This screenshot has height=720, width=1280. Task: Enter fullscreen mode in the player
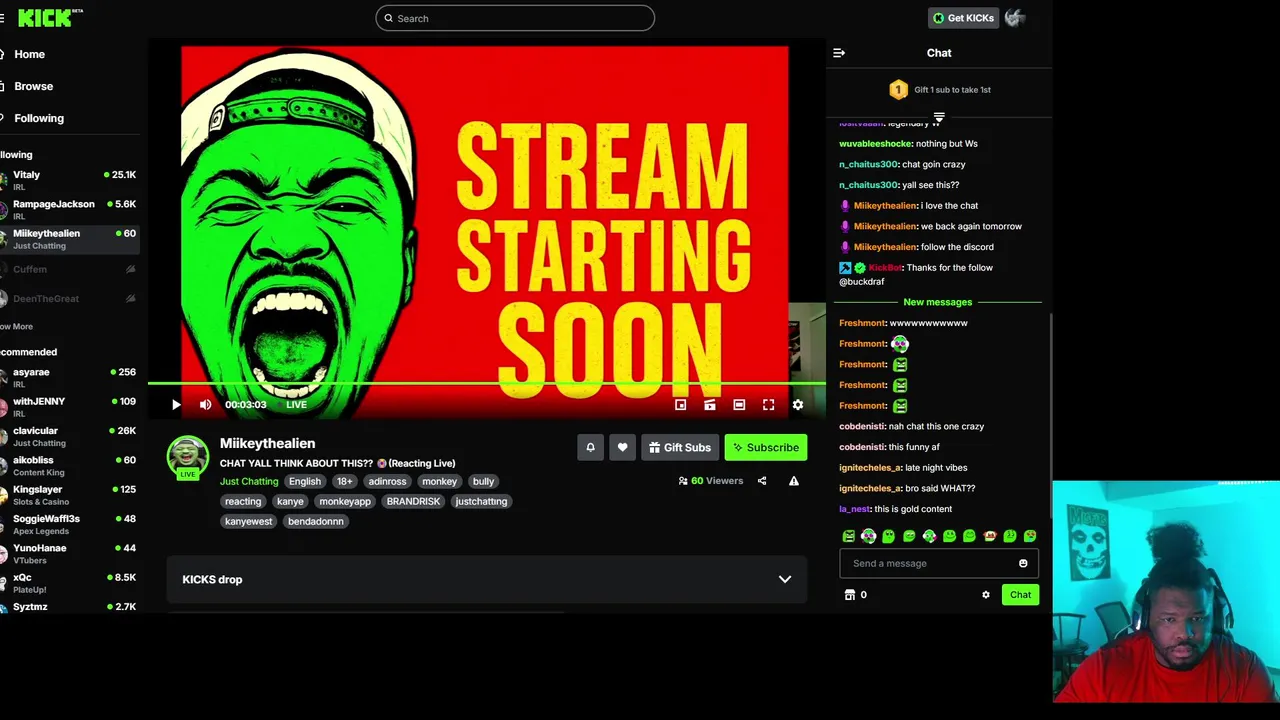tap(768, 405)
